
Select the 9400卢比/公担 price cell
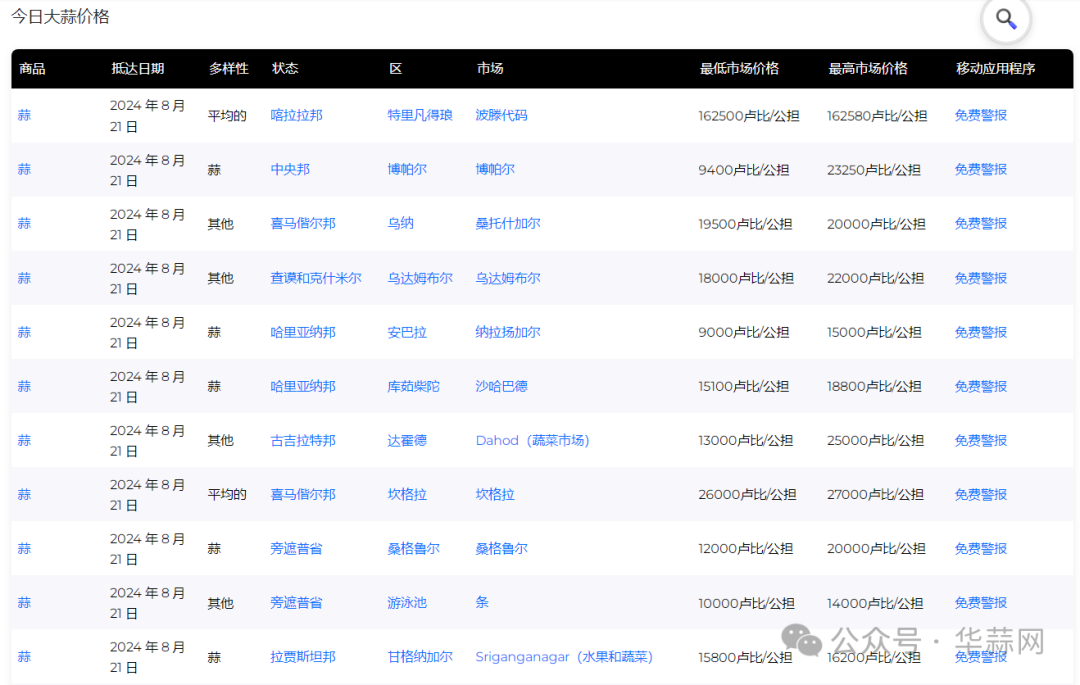[x=743, y=169]
